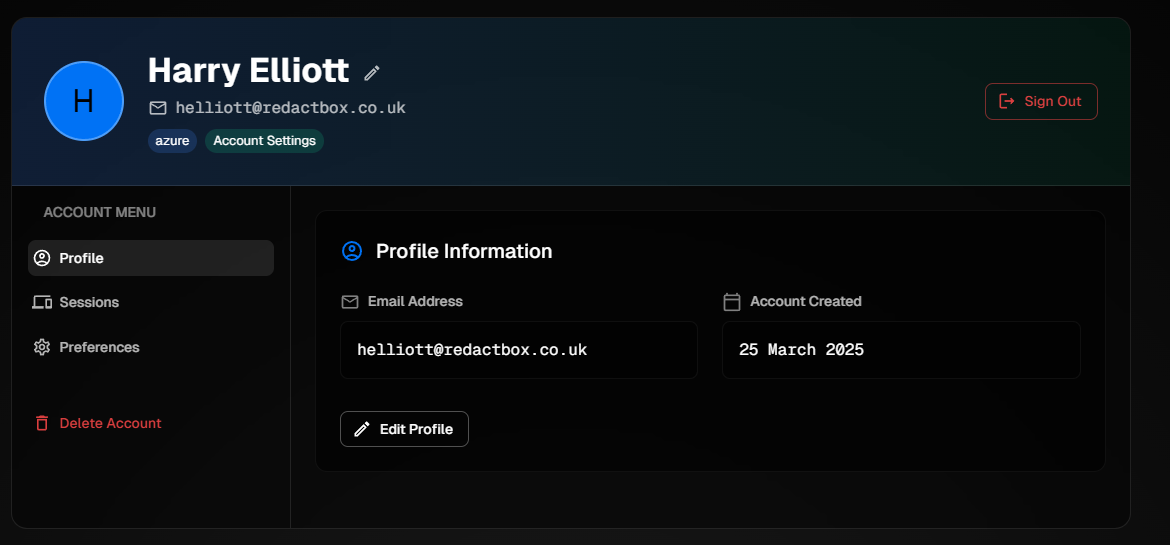1170x545 pixels.
Task: Click the red trash icon
Action: coord(42,423)
